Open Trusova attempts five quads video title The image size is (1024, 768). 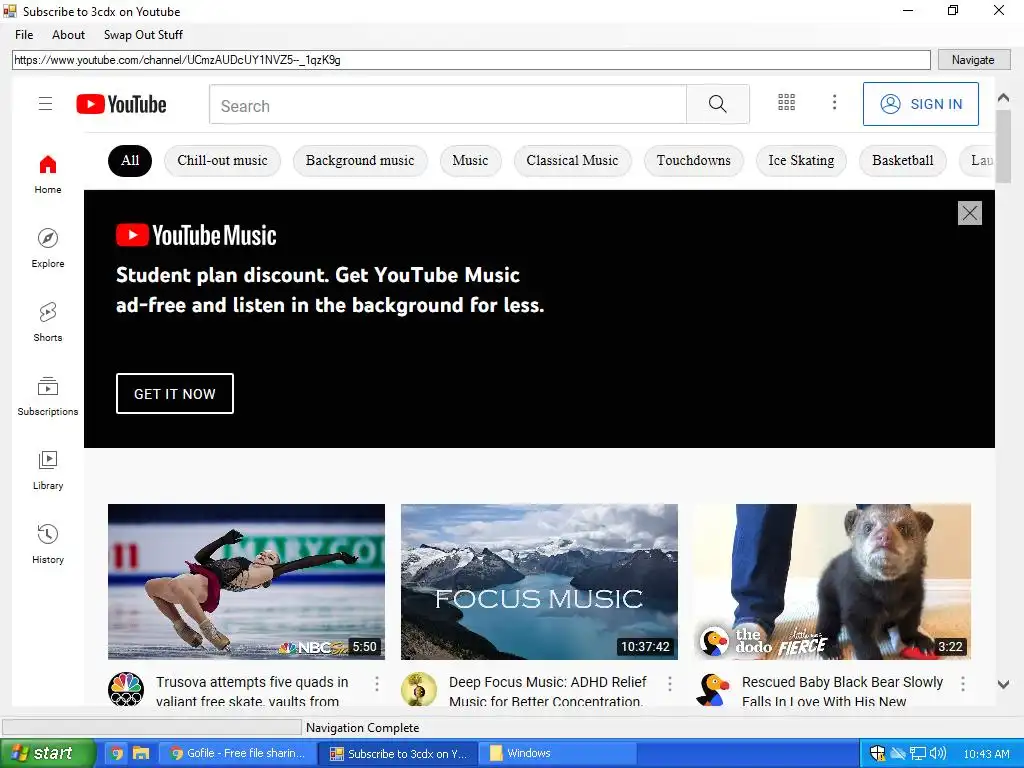pyautogui.click(x=252, y=691)
